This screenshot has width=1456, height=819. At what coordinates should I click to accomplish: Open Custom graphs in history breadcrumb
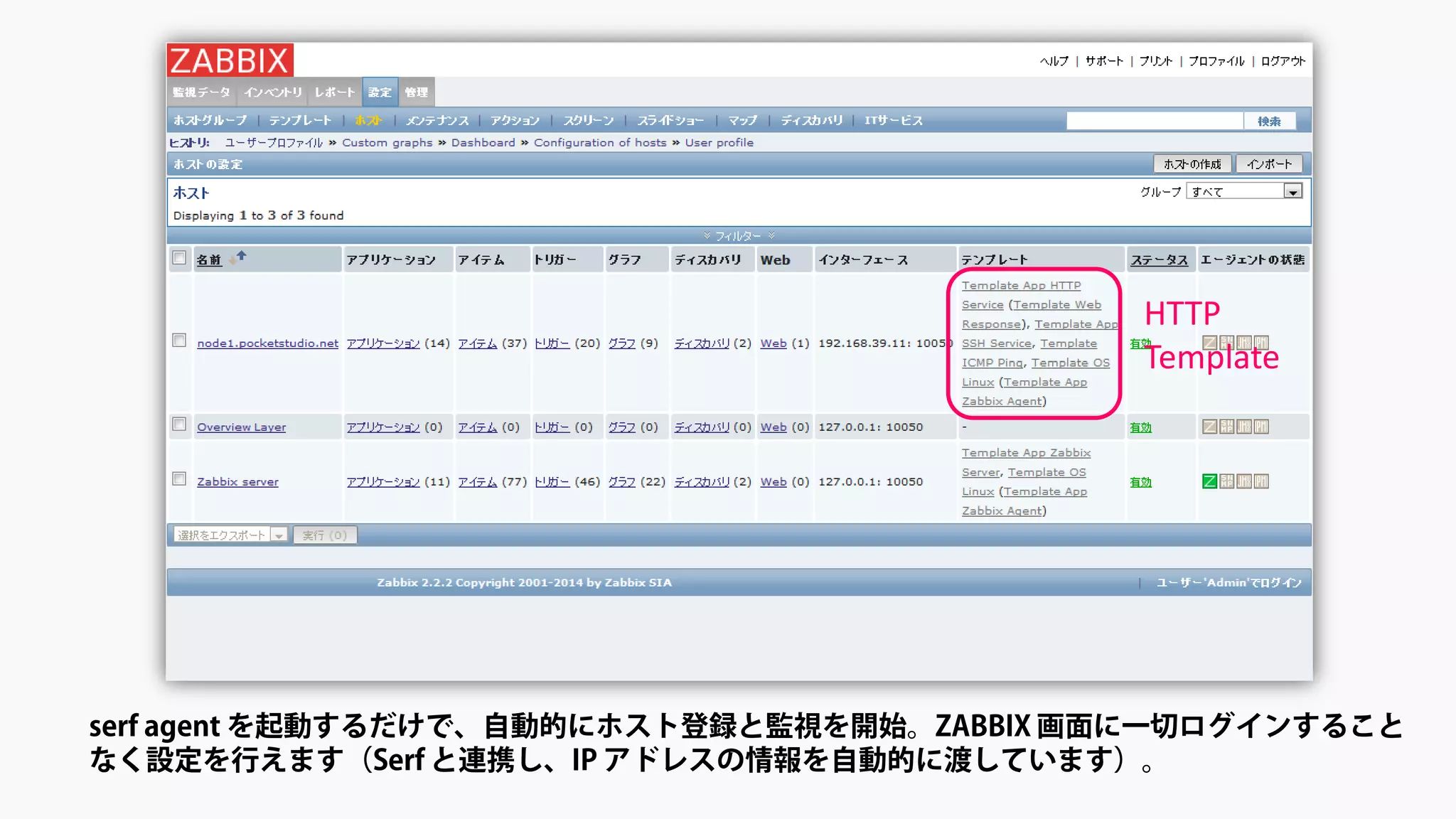coord(387,142)
